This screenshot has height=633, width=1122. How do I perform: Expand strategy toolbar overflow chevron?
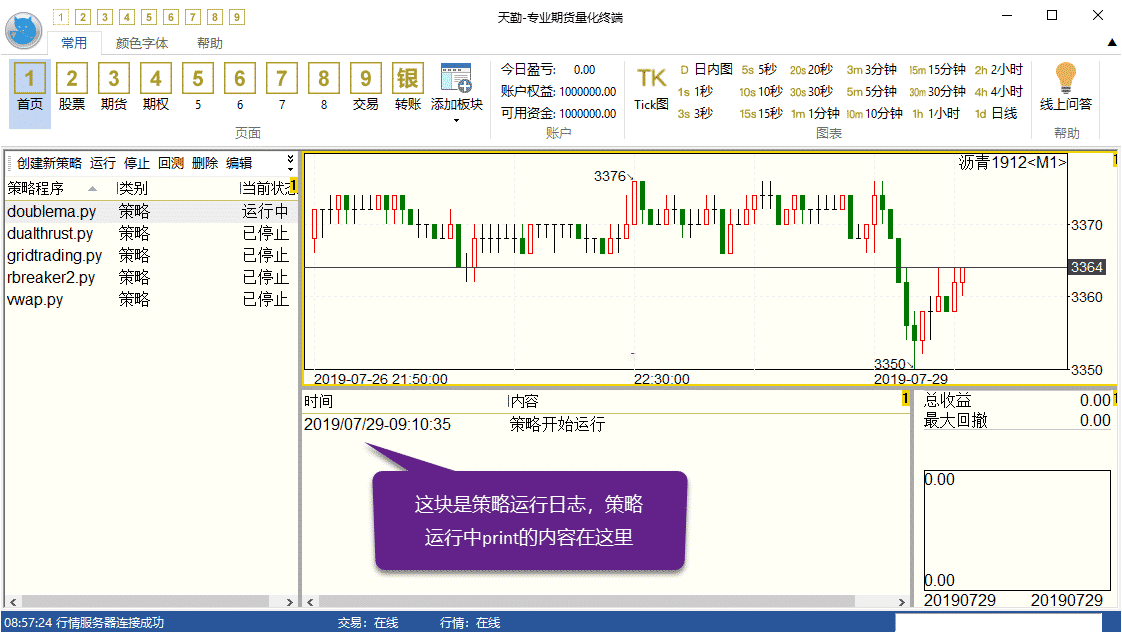(x=291, y=160)
